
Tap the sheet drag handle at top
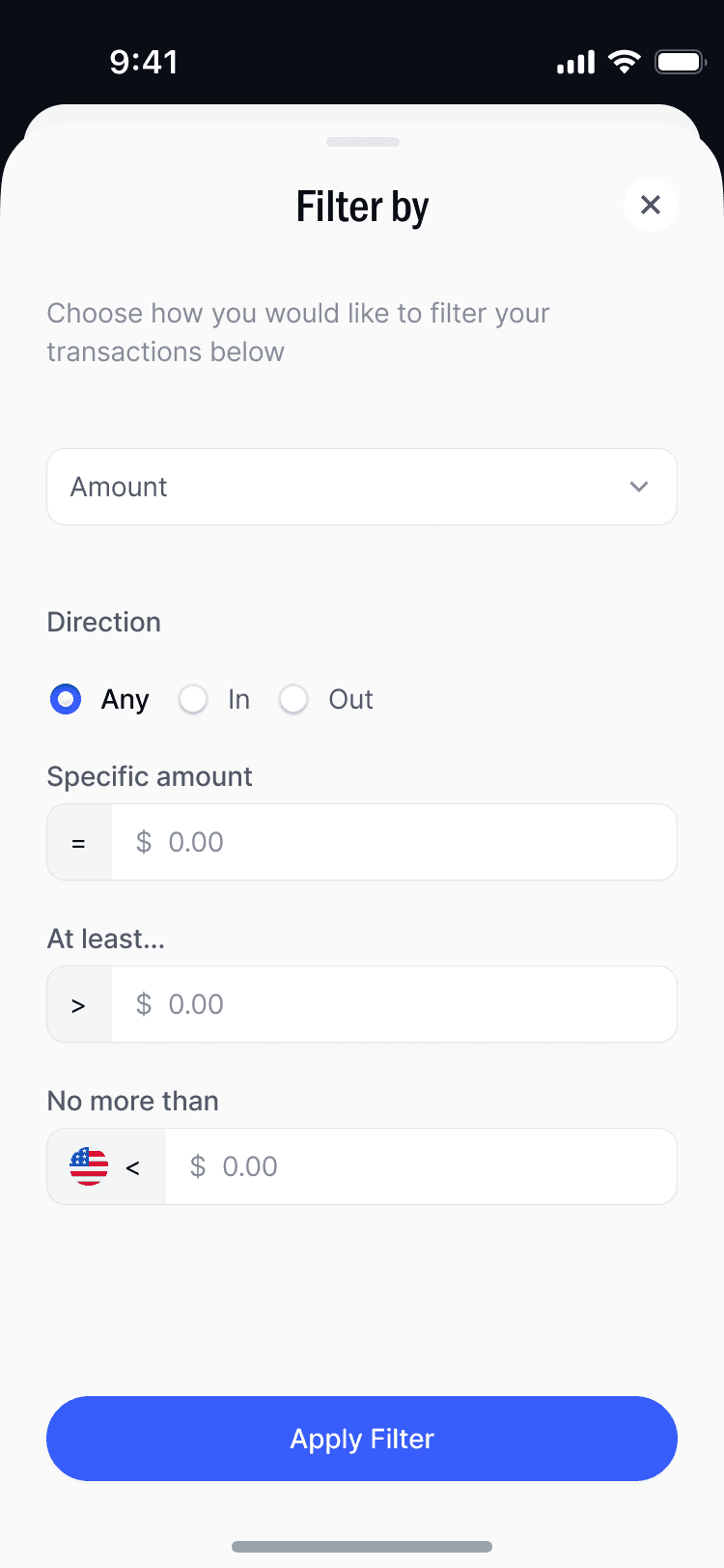click(363, 142)
